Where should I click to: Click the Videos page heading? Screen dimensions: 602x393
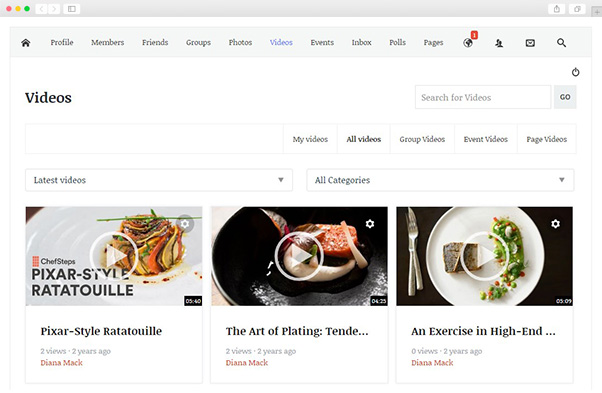tap(48, 97)
